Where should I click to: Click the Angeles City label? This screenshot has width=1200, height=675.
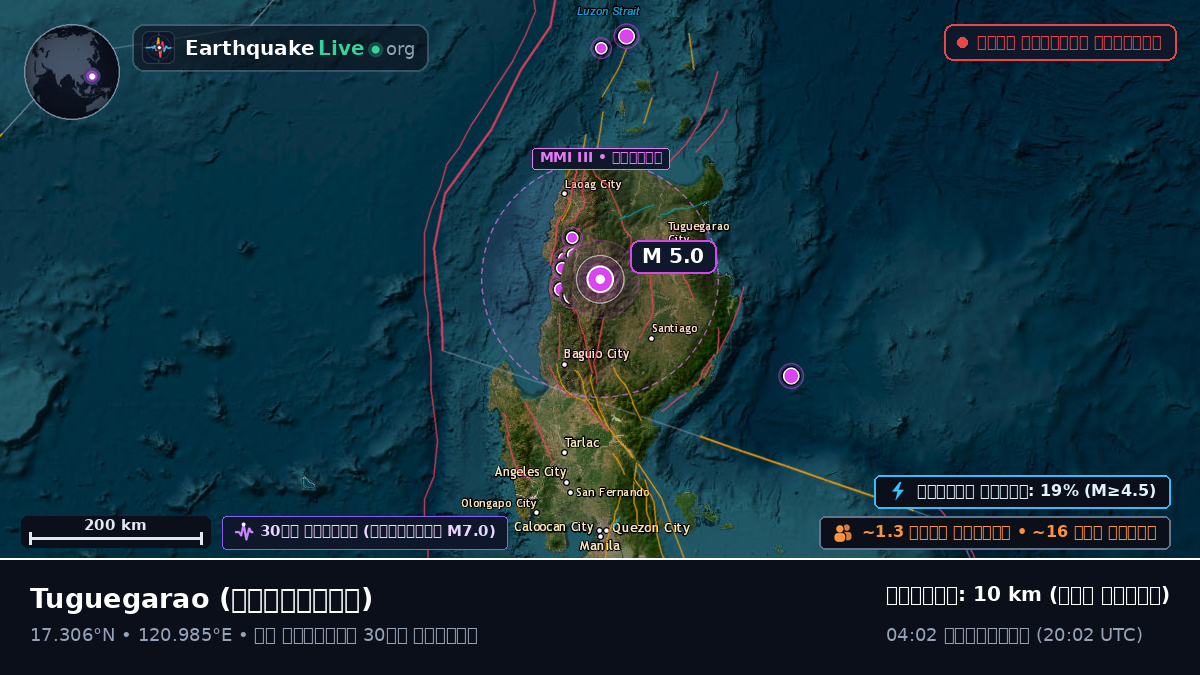[x=531, y=472]
